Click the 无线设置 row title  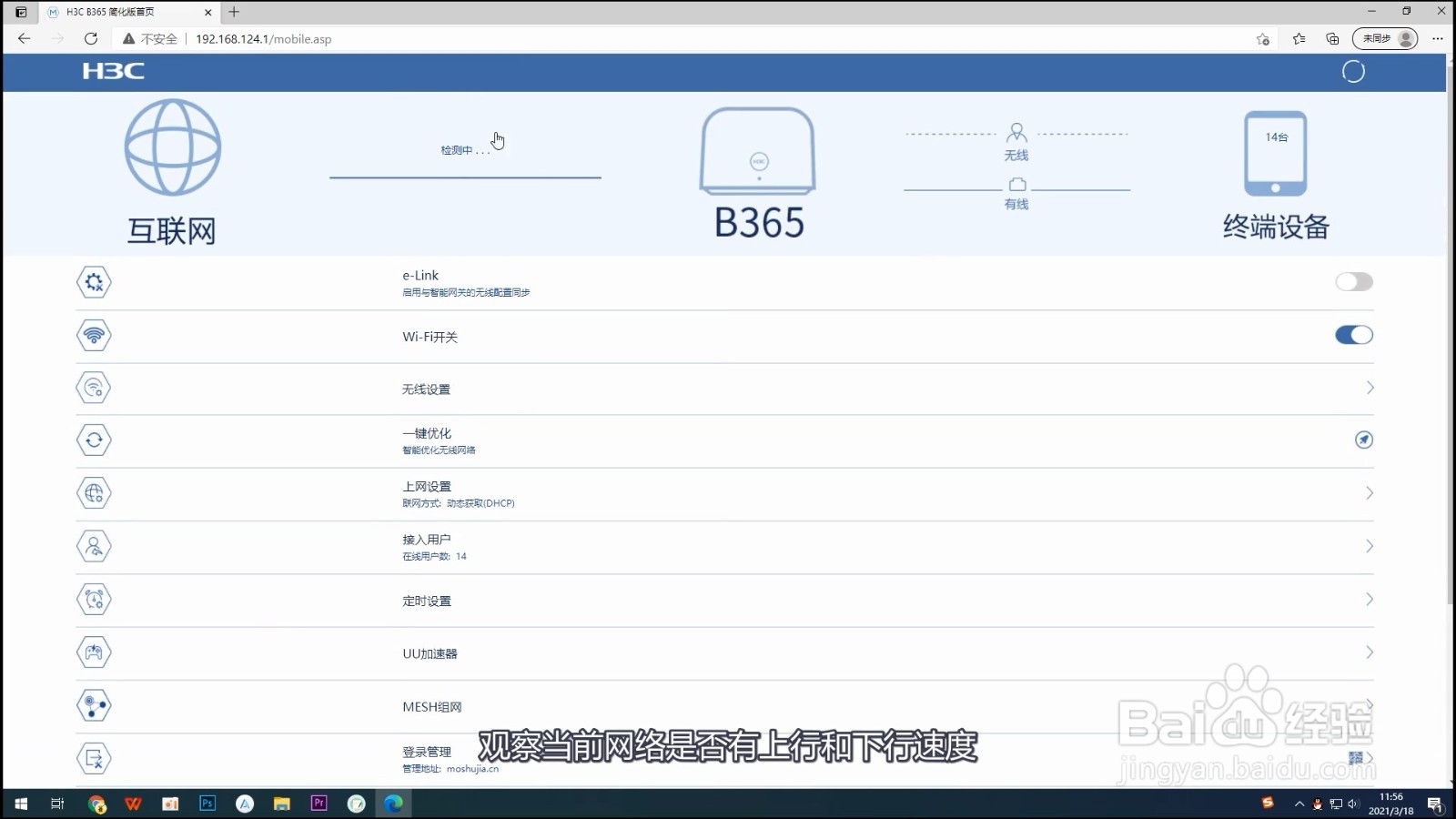426,389
